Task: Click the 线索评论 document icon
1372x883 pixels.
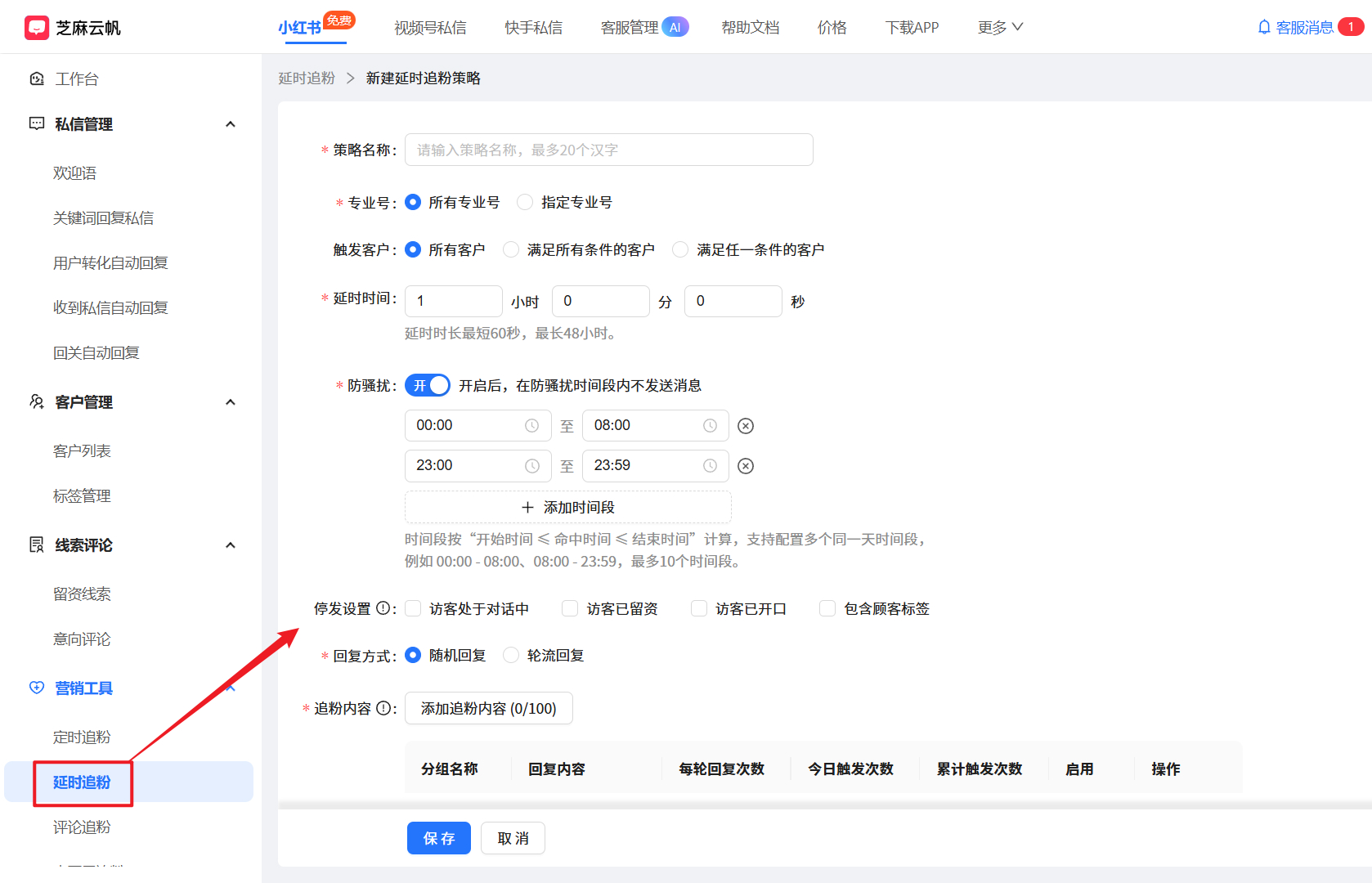Action: coord(37,545)
